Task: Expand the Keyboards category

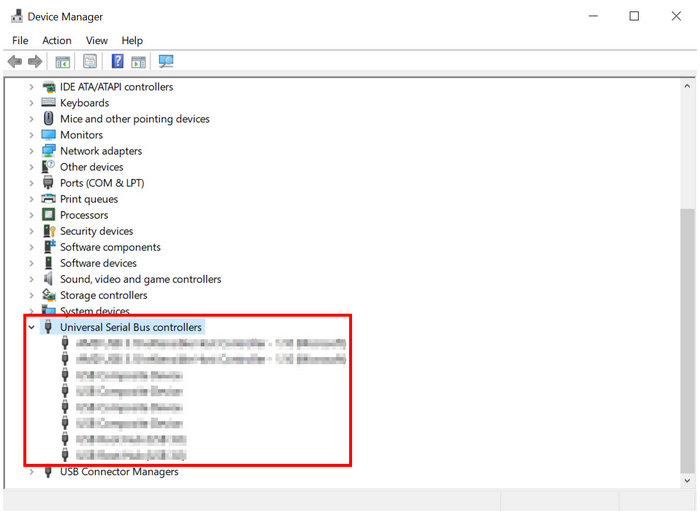Action: (31, 103)
